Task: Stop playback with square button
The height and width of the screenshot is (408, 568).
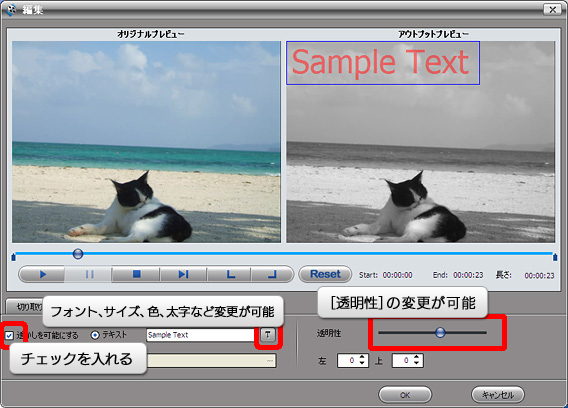Action: (136, 274)
